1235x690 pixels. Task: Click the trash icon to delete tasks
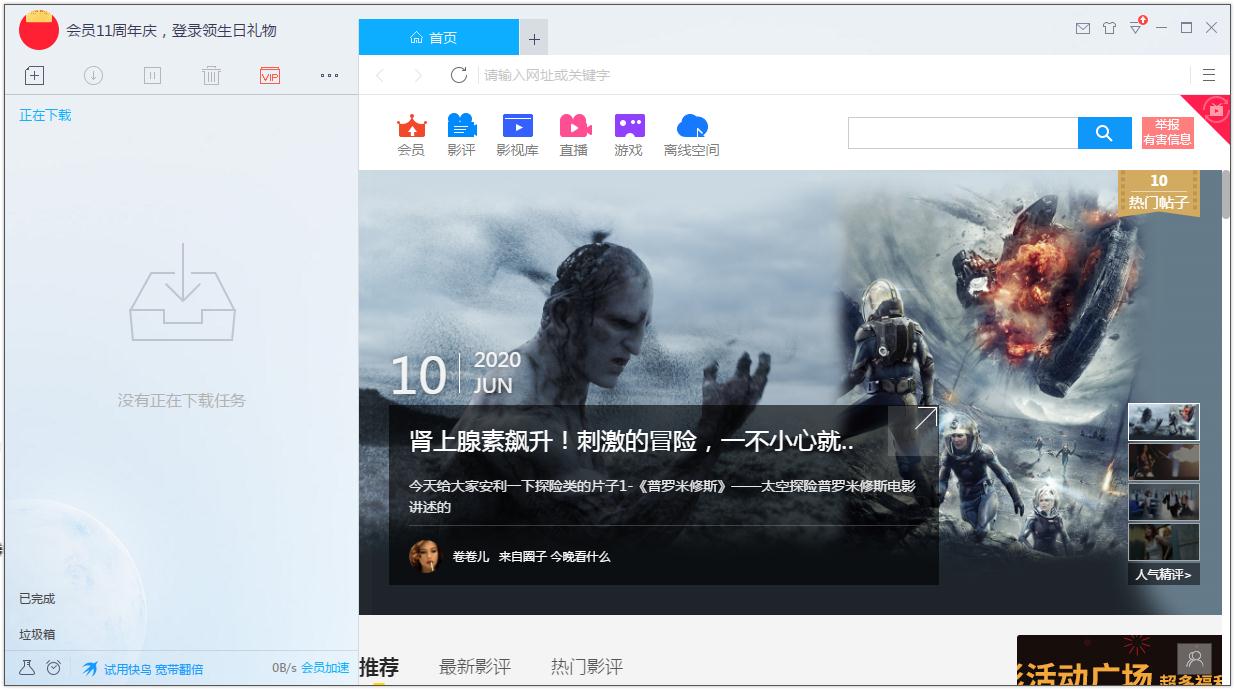coord(211,75)
